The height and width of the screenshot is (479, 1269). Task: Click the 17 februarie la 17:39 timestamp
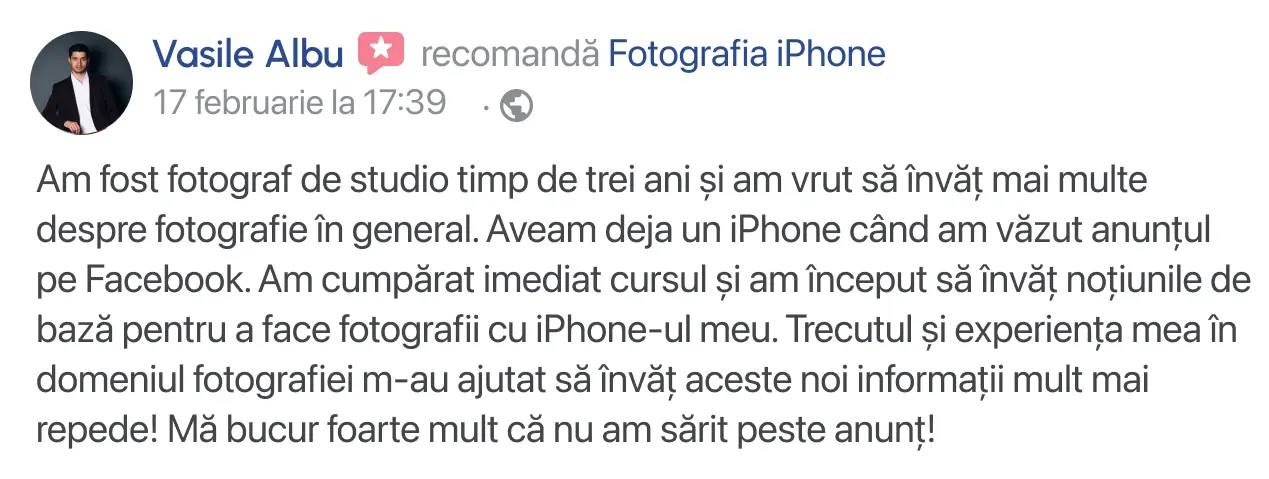[x=299, y=103]
